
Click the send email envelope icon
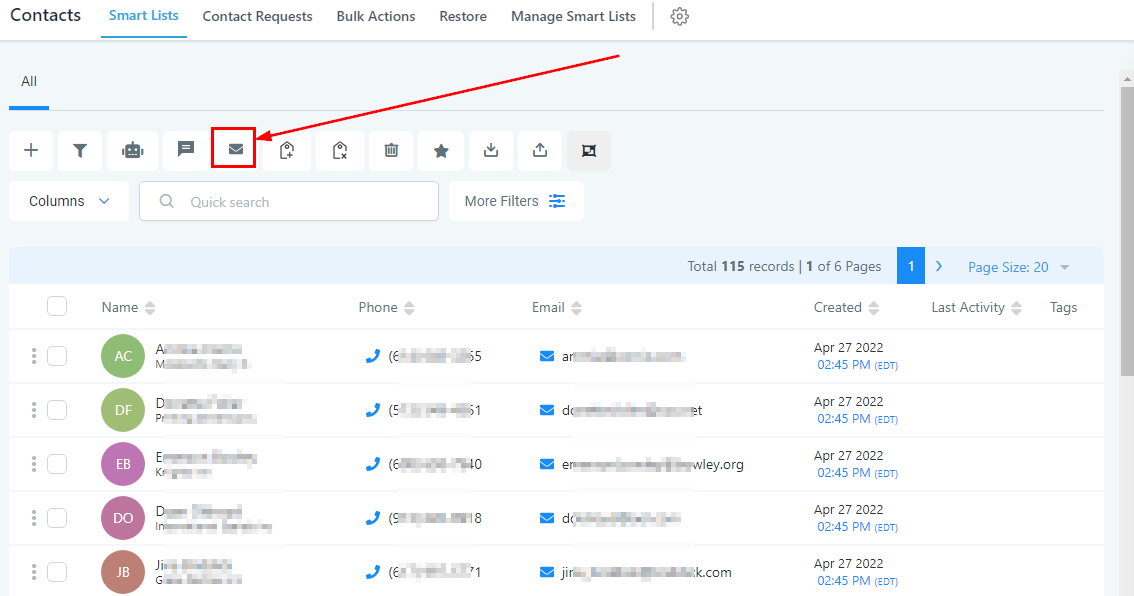point(235,150)
